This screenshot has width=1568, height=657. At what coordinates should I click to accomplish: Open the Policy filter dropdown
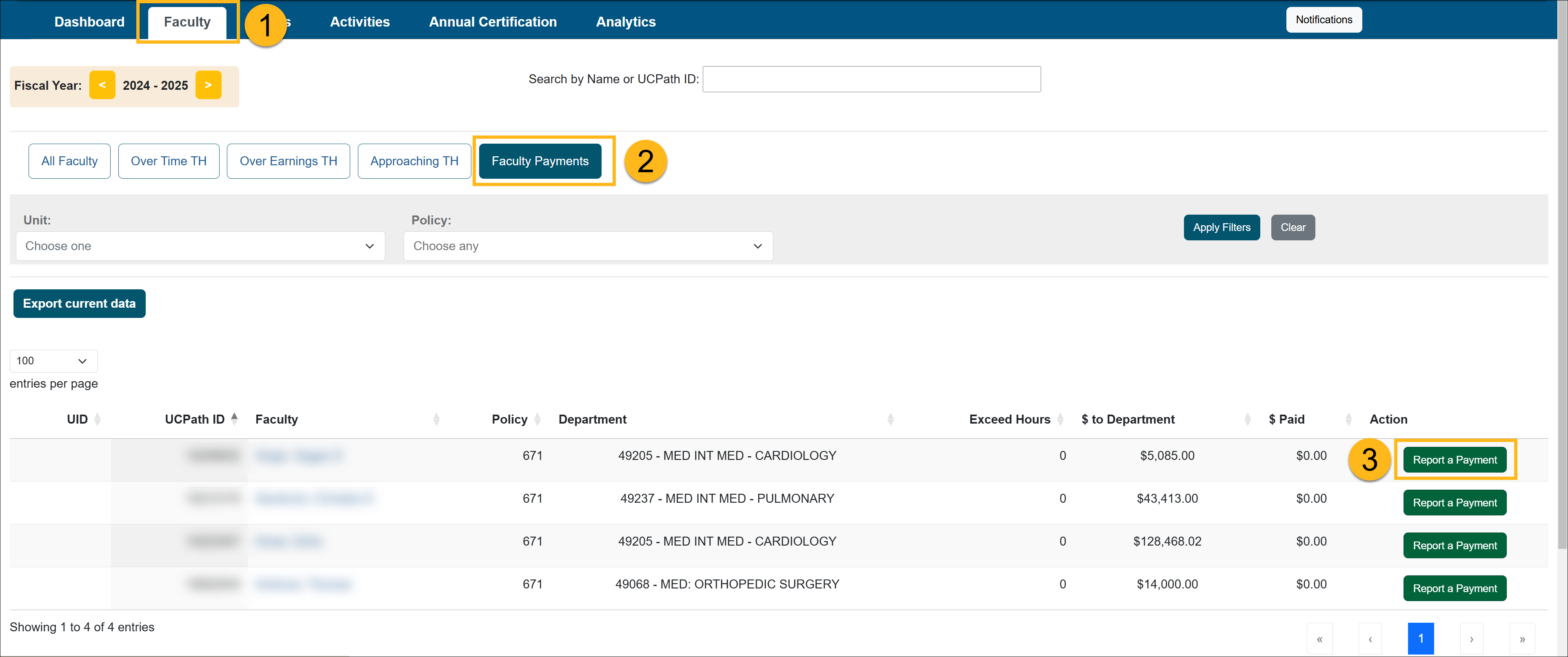point(588,246)
